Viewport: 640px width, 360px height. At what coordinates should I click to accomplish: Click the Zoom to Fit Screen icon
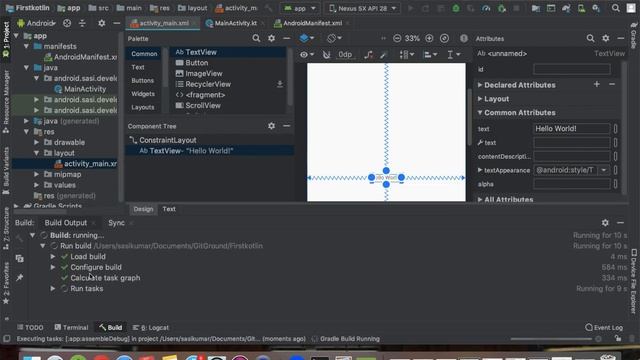click(444, 38)
